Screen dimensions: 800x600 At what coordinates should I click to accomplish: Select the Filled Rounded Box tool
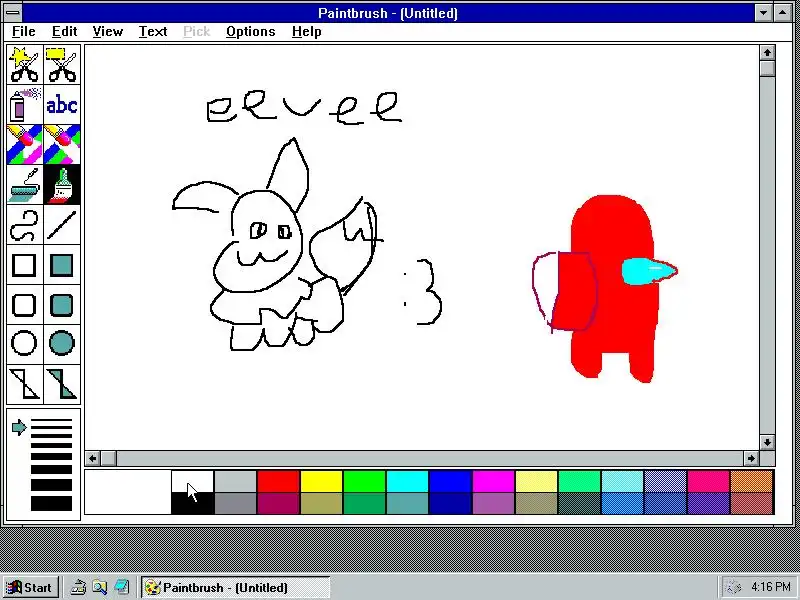click(62, 305)
